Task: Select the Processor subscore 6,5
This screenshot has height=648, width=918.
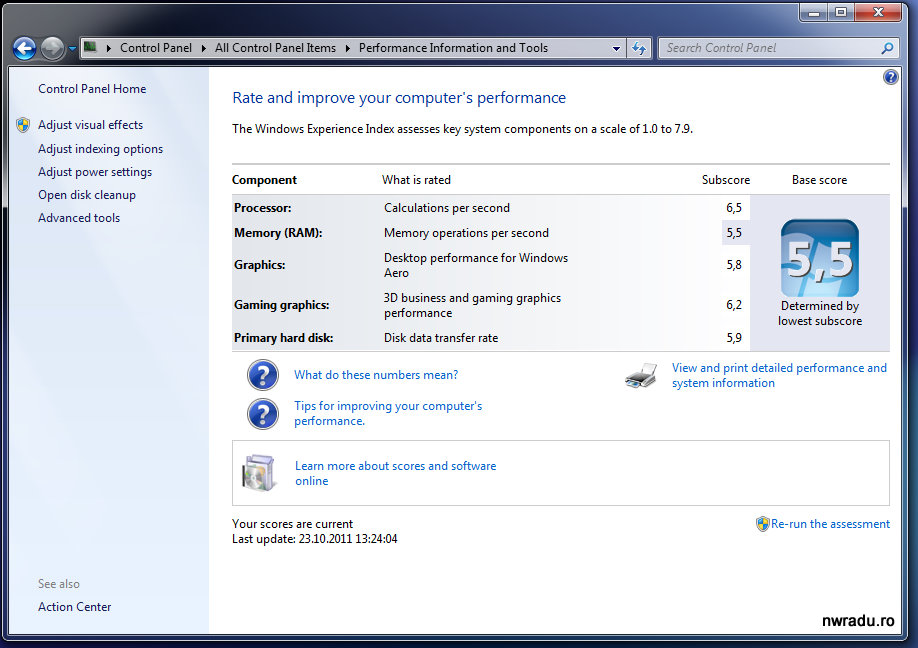Action: pyautogui.click(x=734, y=208)
